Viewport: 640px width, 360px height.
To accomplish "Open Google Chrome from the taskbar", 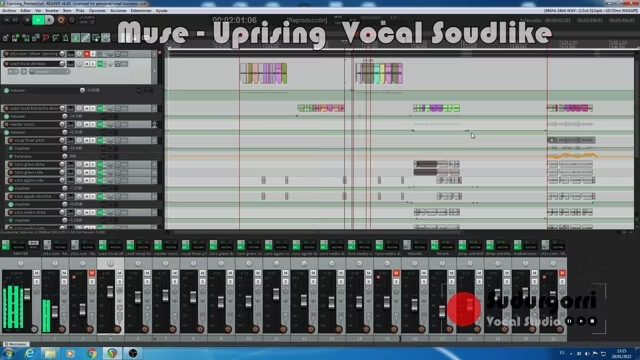I will click(x=91, y=353).
